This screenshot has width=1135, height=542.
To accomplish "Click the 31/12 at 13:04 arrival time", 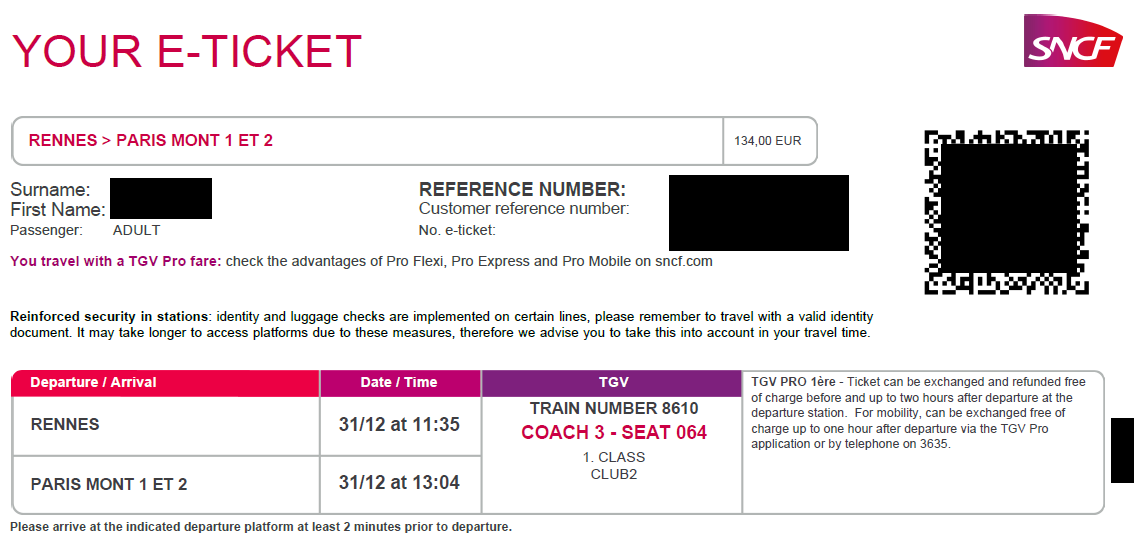I will pos(400,483).
